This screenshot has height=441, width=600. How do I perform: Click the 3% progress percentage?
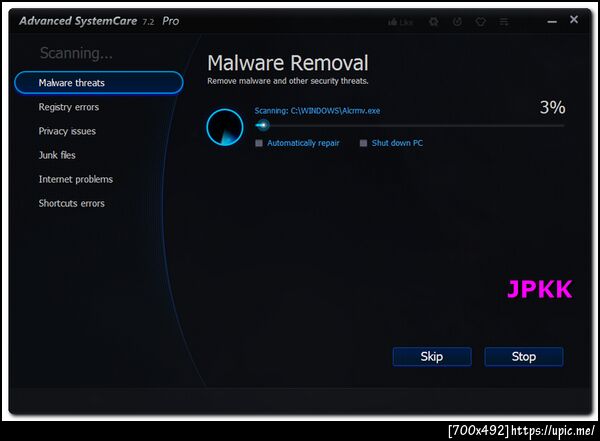pos(553,108)
